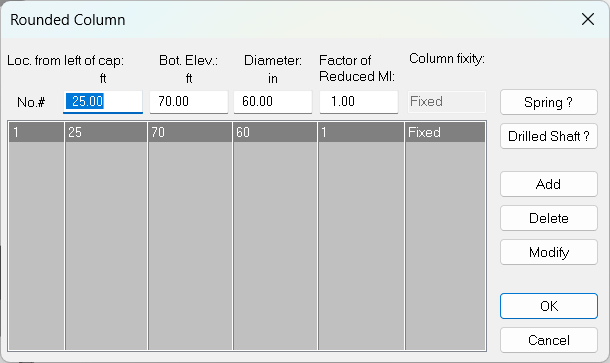Screen dimensions: 610x363
Task: Click the Fixed cell in the table row
Action: pos(445,132)
